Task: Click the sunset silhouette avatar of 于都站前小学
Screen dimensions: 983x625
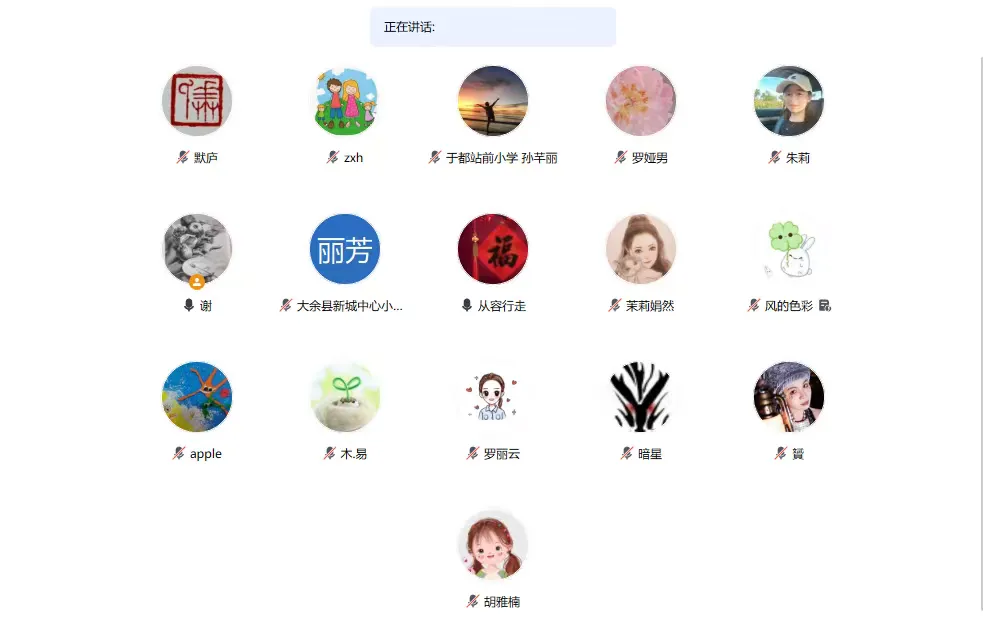Action: coord(493,101)
